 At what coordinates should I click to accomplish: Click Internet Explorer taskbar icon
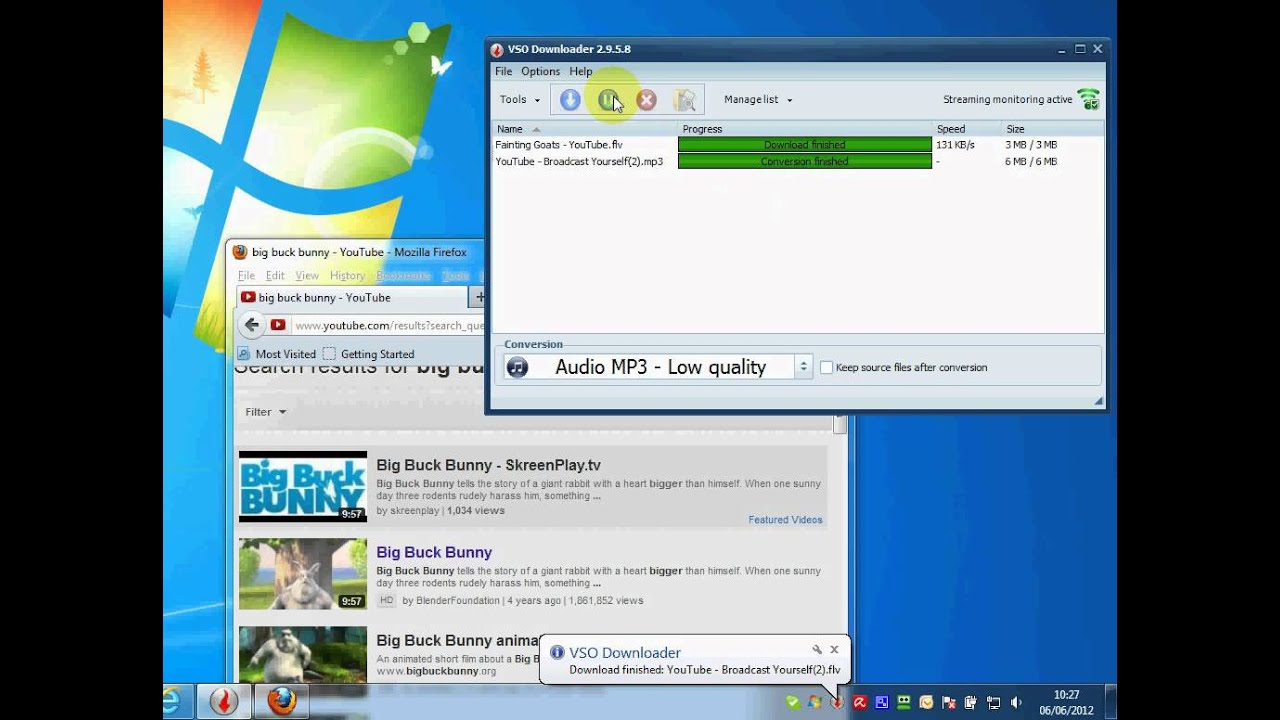[x=173, y=702]
